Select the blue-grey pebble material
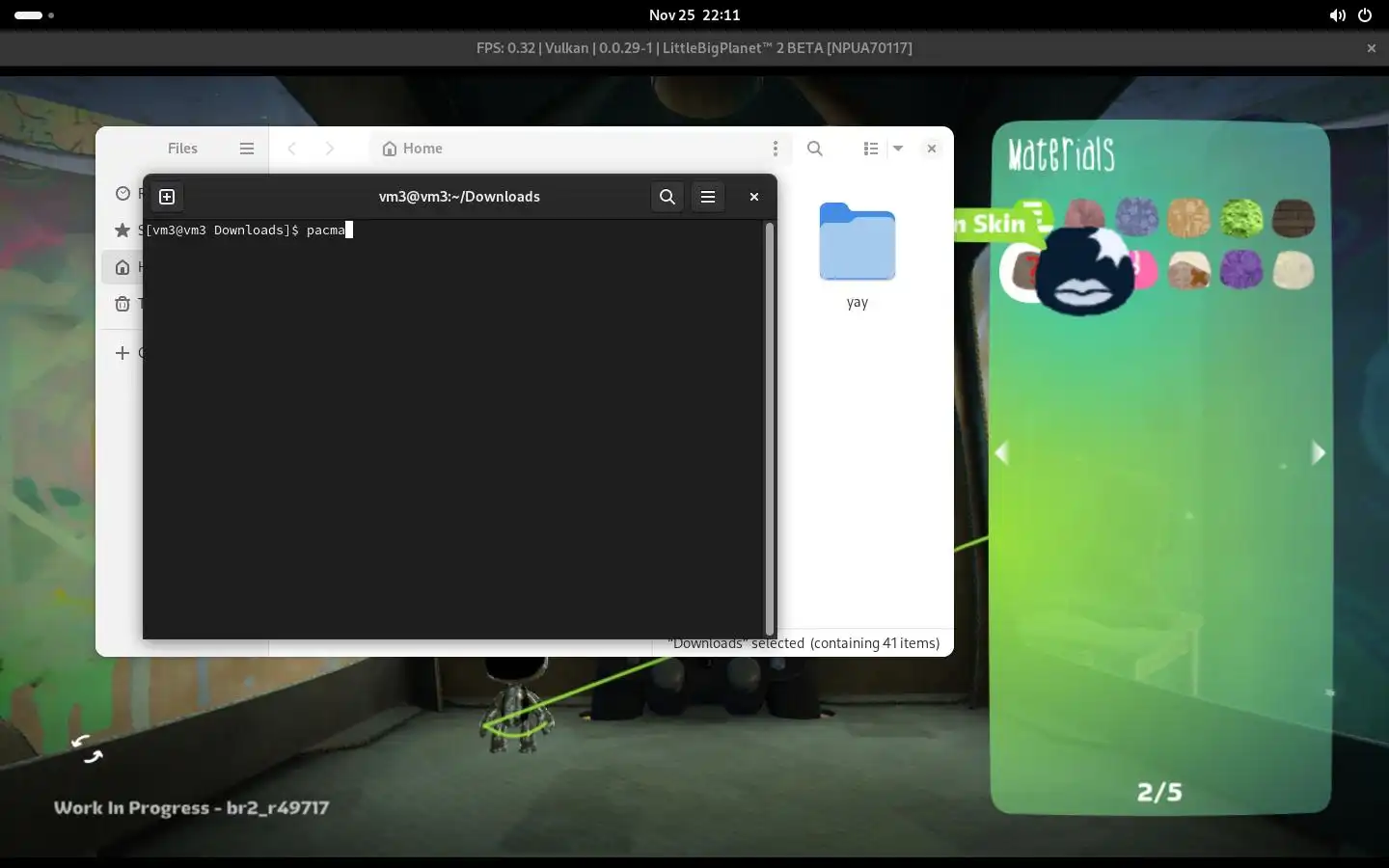The width and height of the screenshot is (1389, 868). 1137,216
